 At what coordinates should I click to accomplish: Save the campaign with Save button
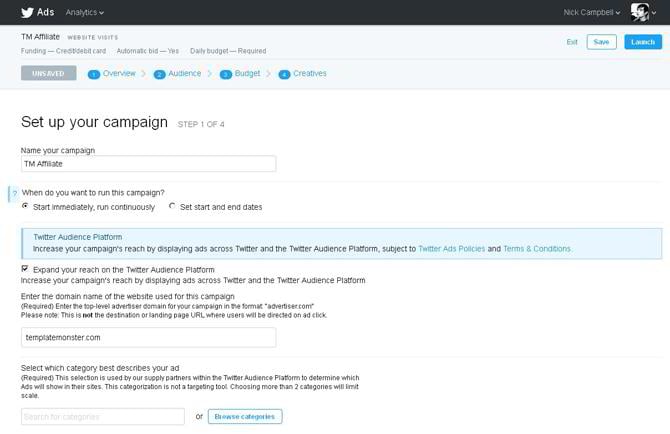(601, 42)
